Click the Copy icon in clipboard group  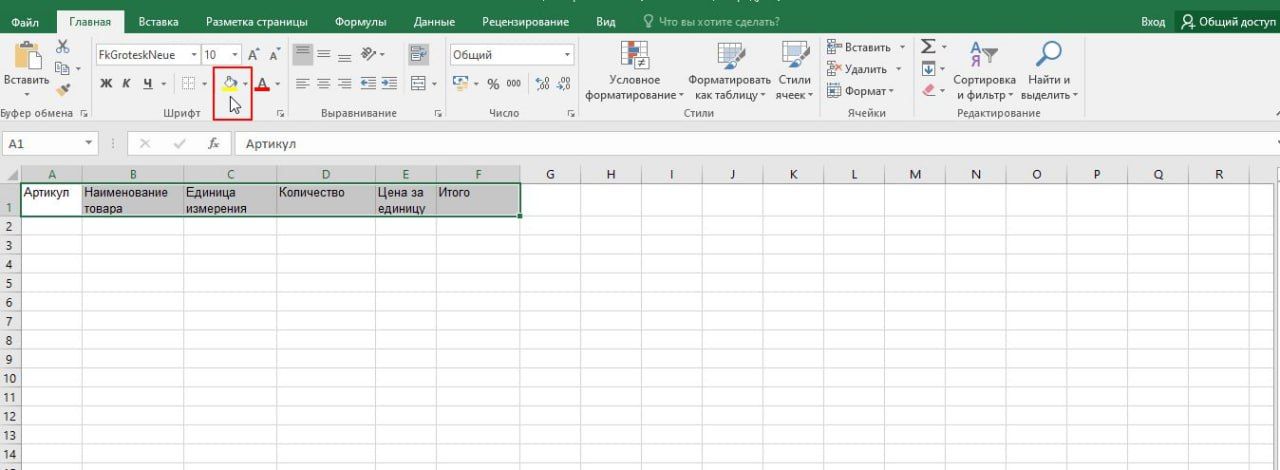pos(63,68)
